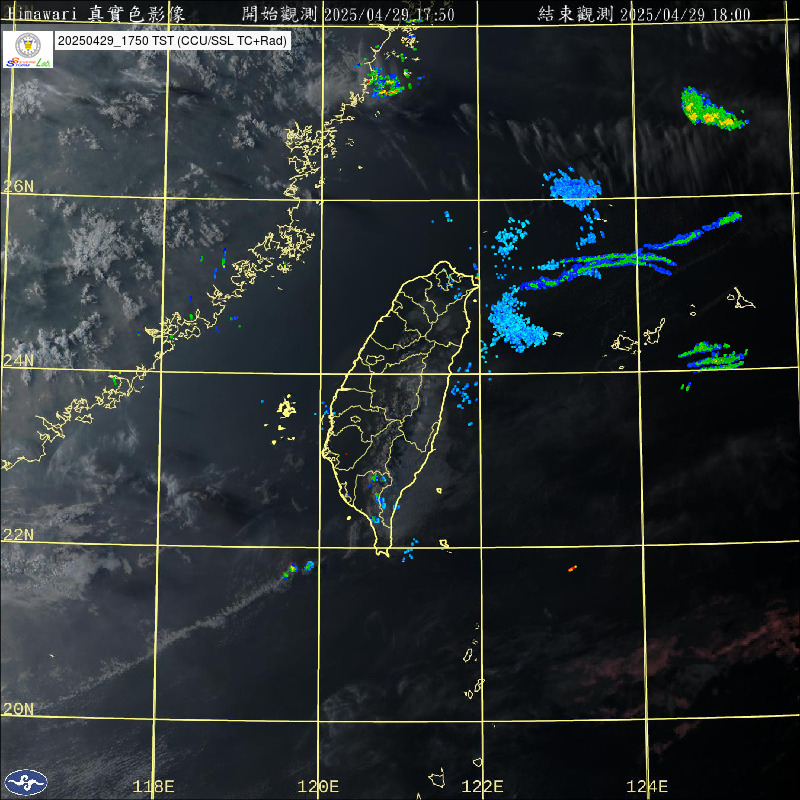Click the 20N latitude label
Viewport: 800px width, 800px height.
coord(18,709)
